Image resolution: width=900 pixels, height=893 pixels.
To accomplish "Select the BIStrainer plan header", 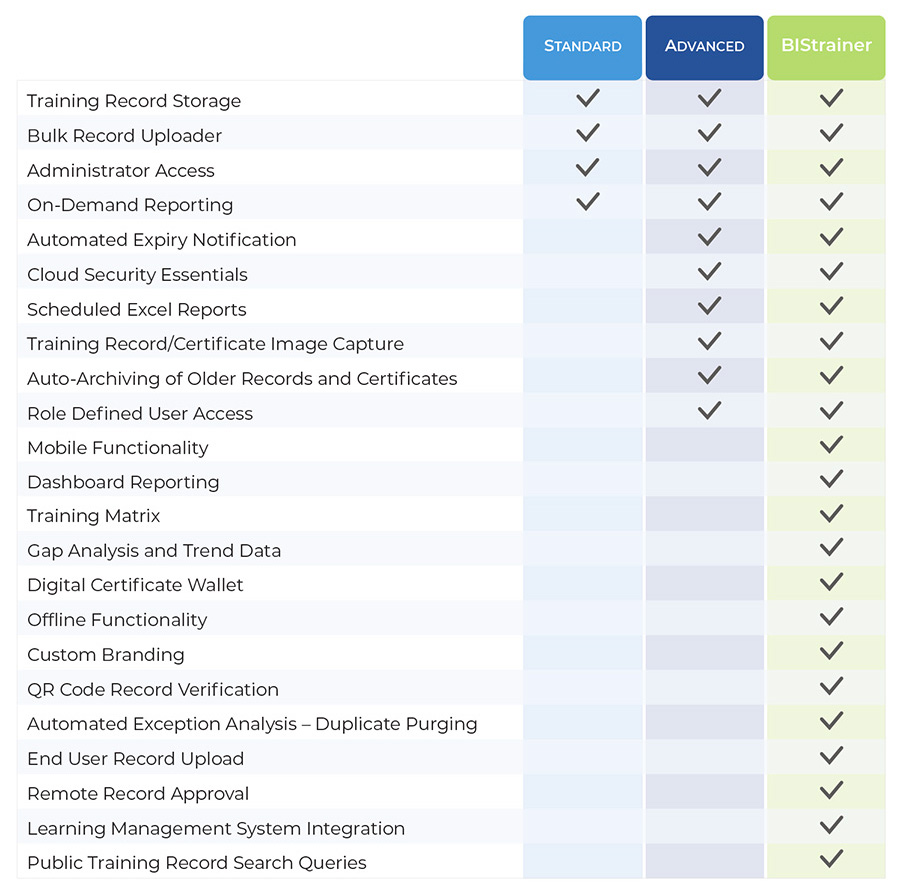I will [x=827, y=48].
